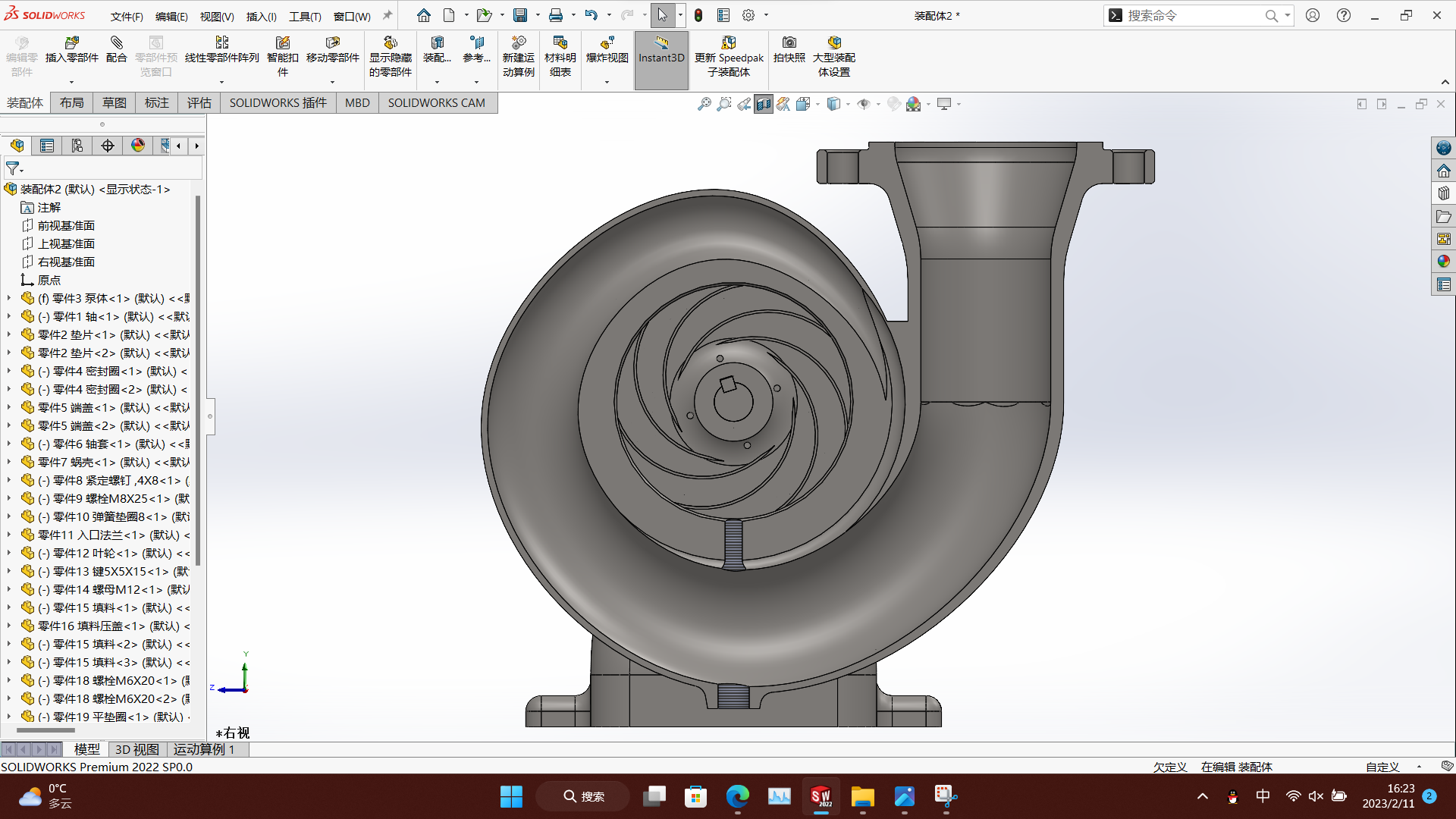Open Microsoft Edge from taskbar
This screenshot has height=819, width=1456.
coord(737,796)
